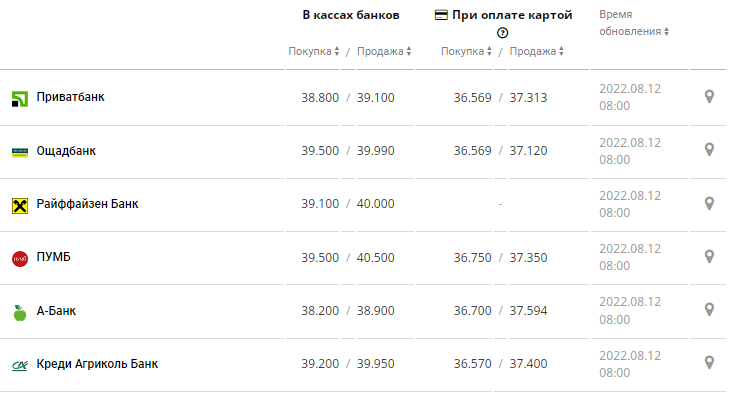Sort by card payment Продажа rate
This screenshot has width=737, height=396.
click(x=537, y=51)
